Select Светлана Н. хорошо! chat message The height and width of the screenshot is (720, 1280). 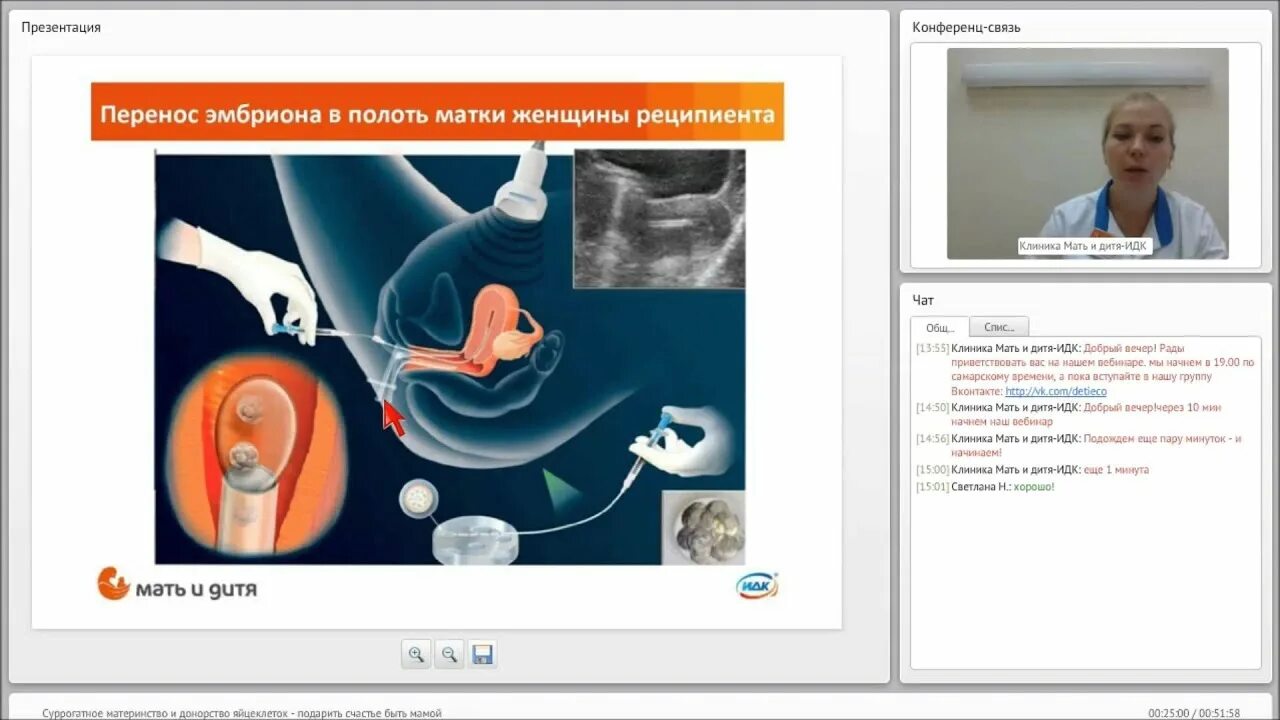tap(985, 487)
